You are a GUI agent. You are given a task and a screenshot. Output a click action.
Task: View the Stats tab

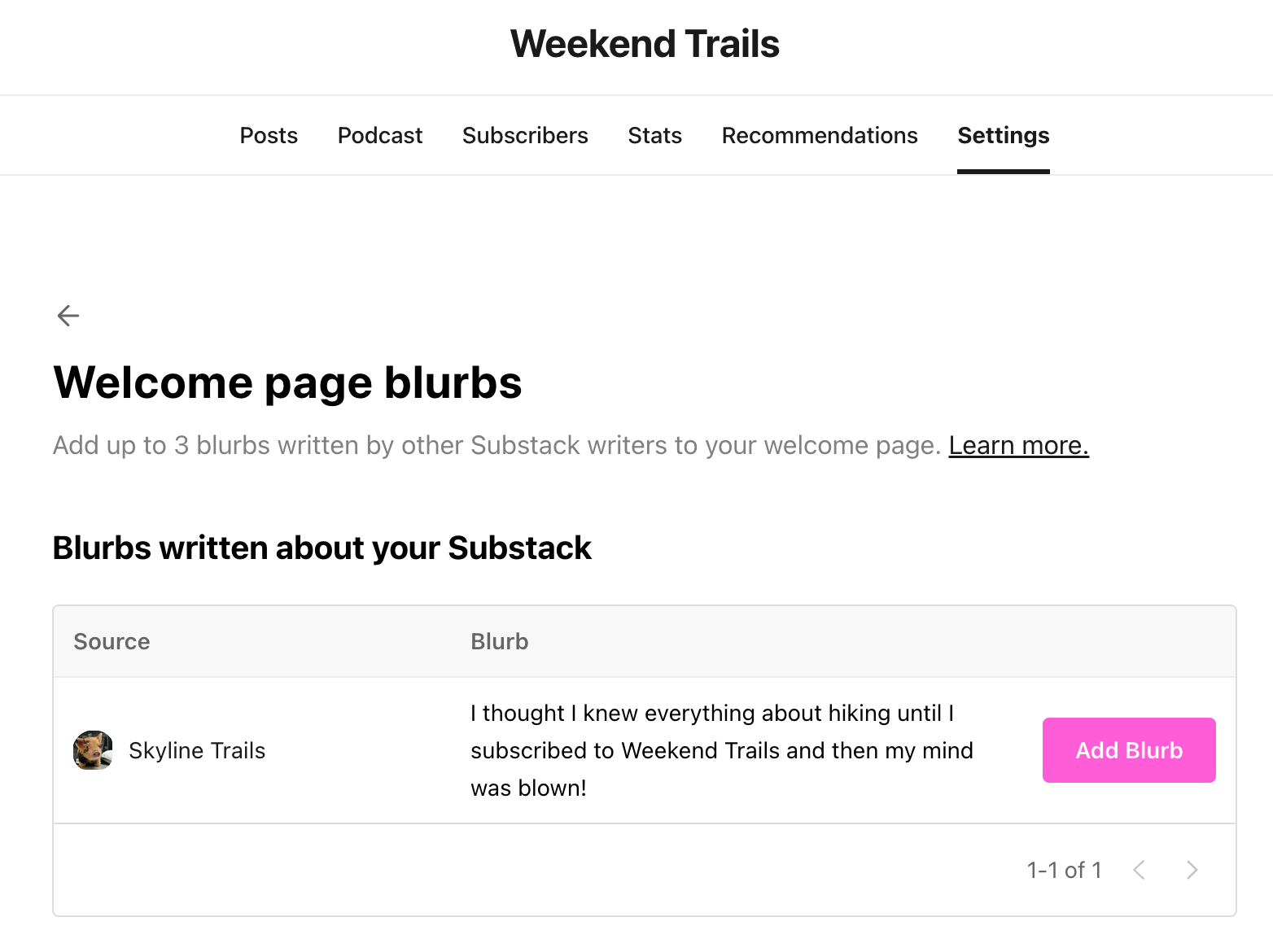[655, 135]
